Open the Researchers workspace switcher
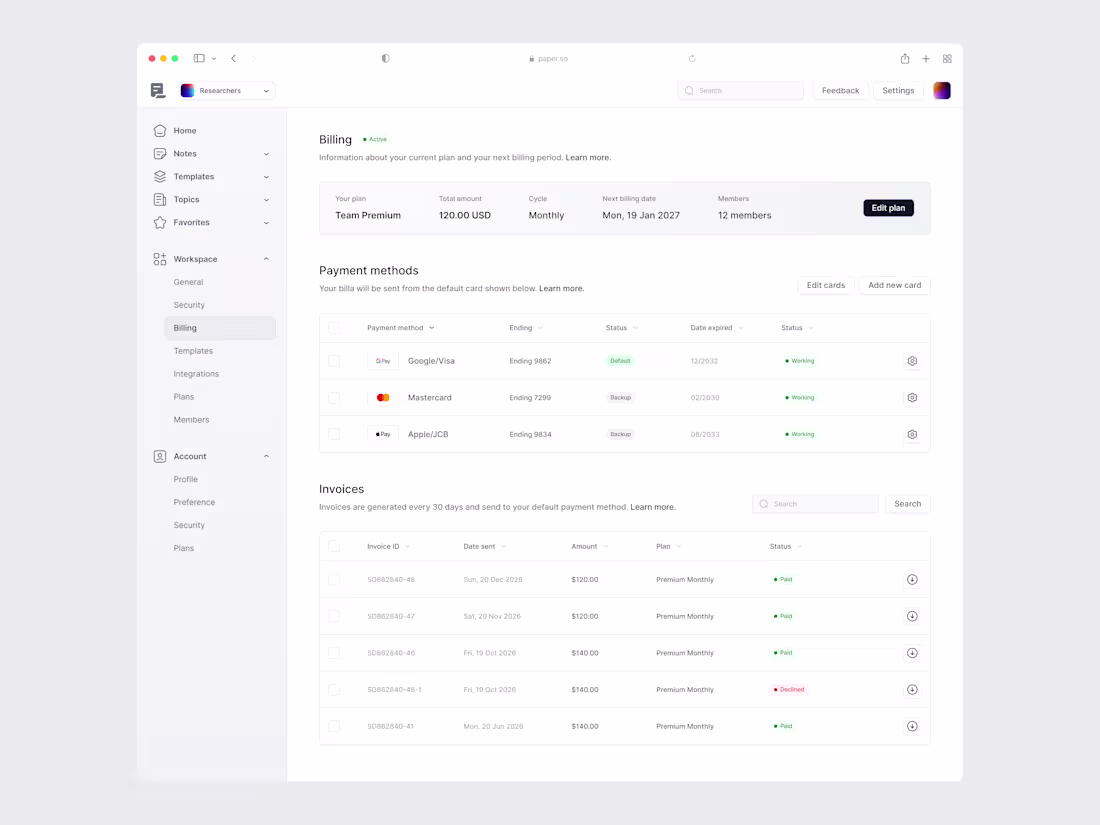1100x825 pixels. 225,90
